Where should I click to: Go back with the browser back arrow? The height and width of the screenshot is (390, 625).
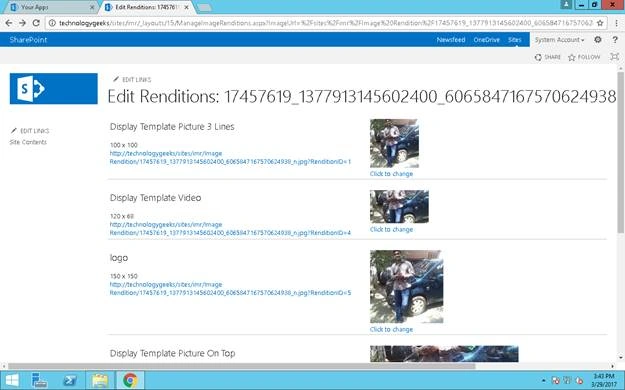(9, 23)
